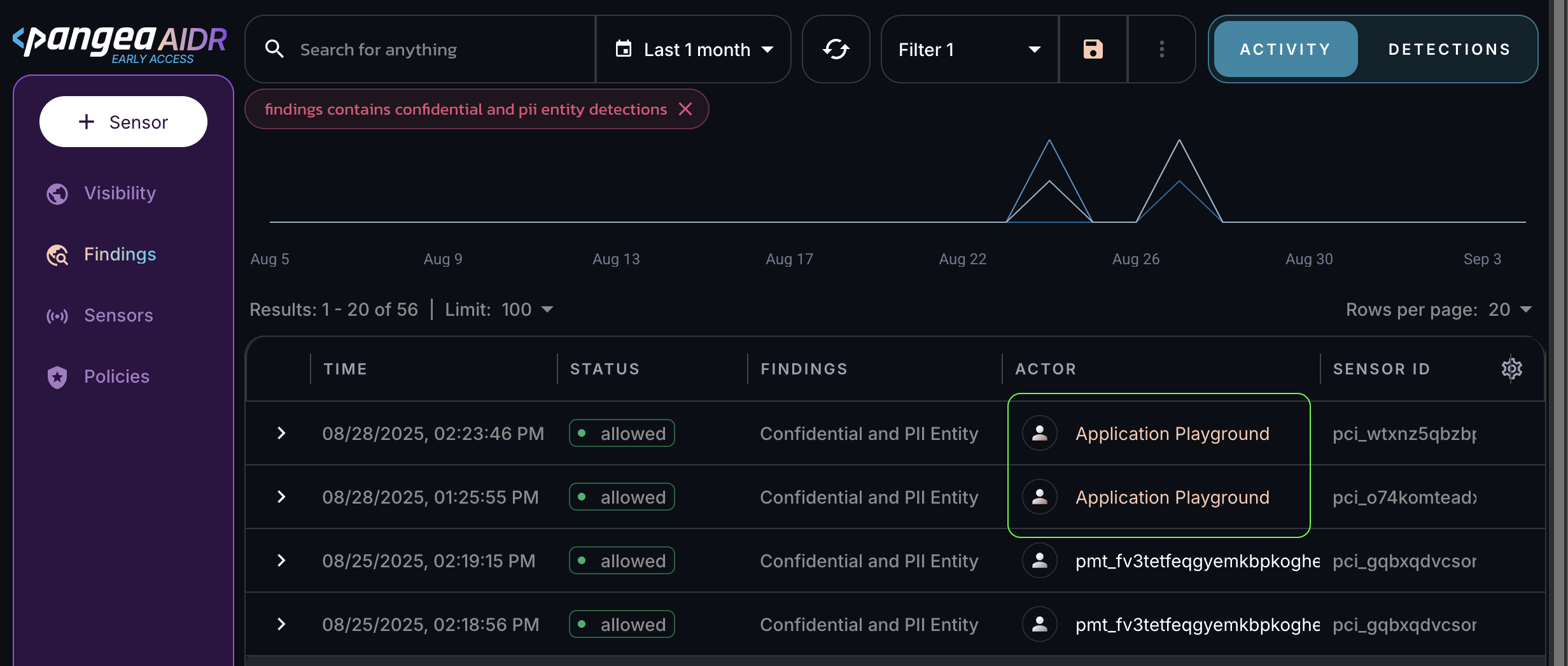This screenshot has width=1568, height=666.
Task: Open the Limit 100 dropdown
Action: pyautogui.click(x=527, y=309)
